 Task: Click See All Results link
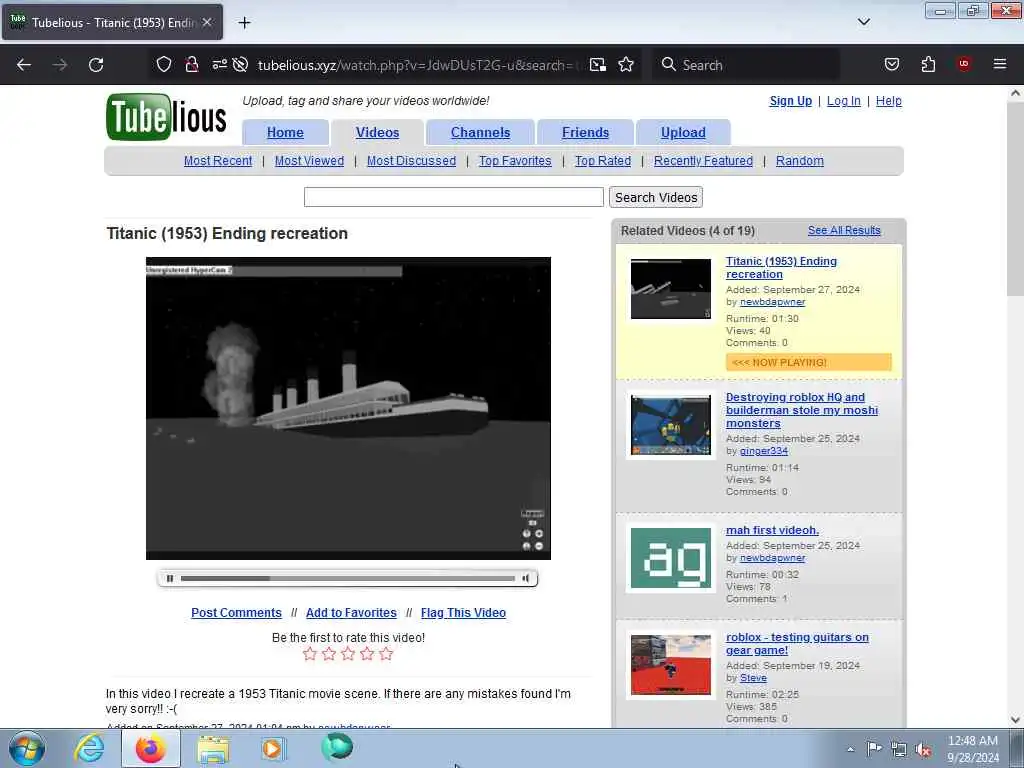844,231
